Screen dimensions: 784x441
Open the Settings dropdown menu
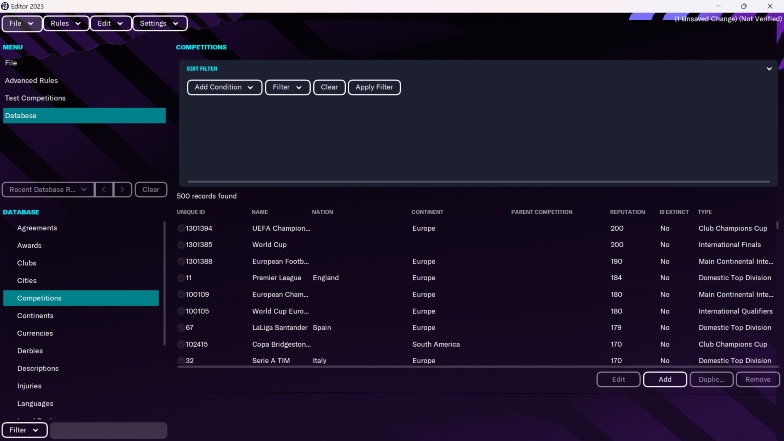click(160, 24)
